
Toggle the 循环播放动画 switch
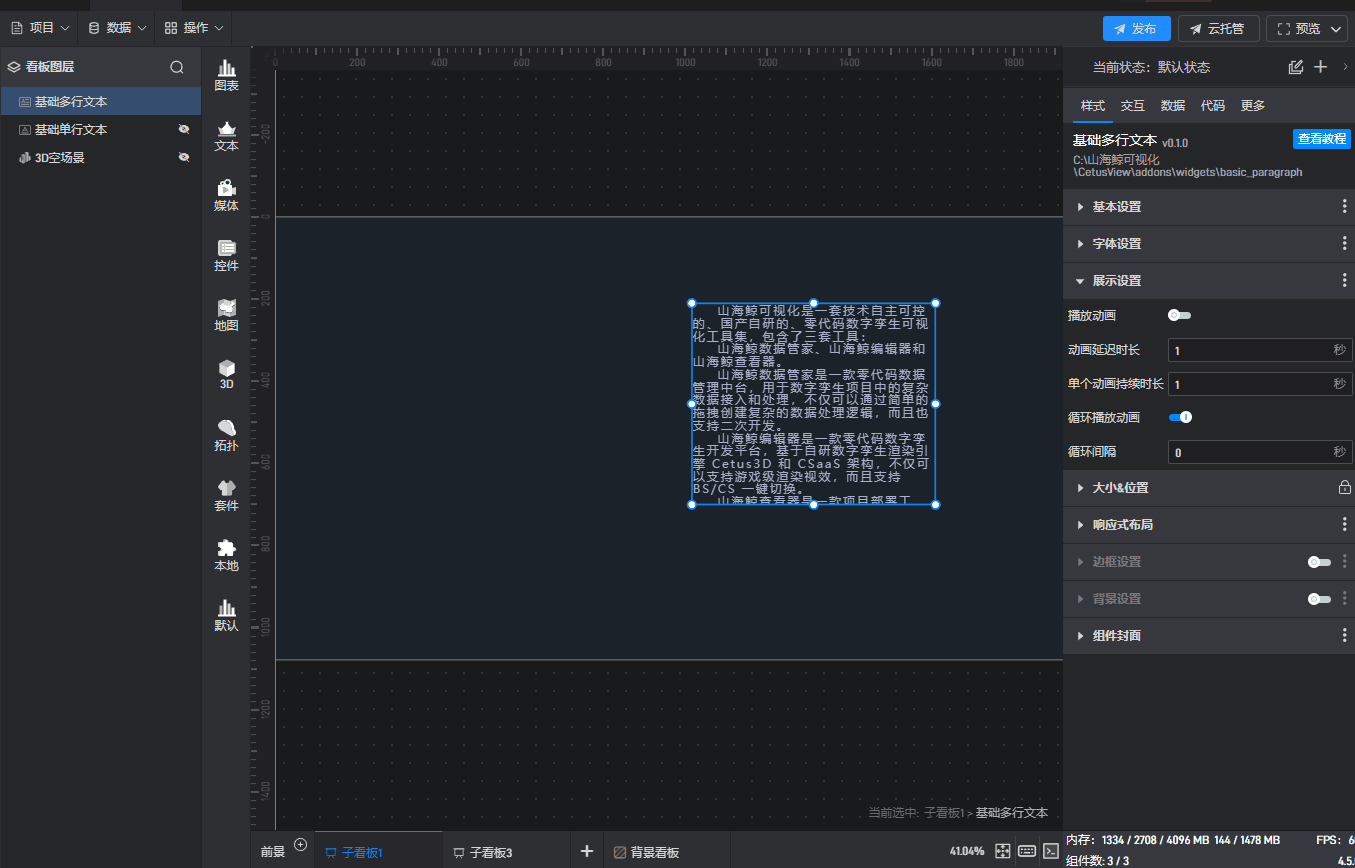click(1180, 417)
